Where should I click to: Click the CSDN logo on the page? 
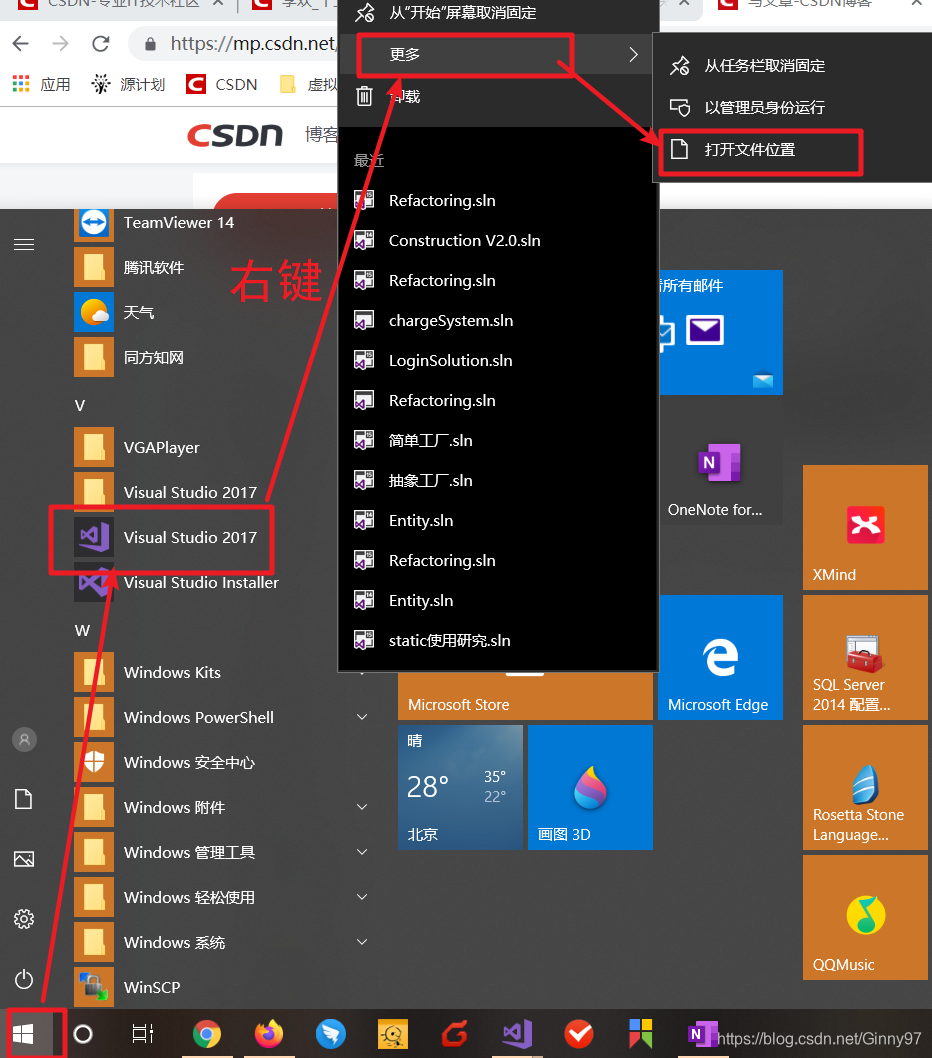(x=235, y=136)
